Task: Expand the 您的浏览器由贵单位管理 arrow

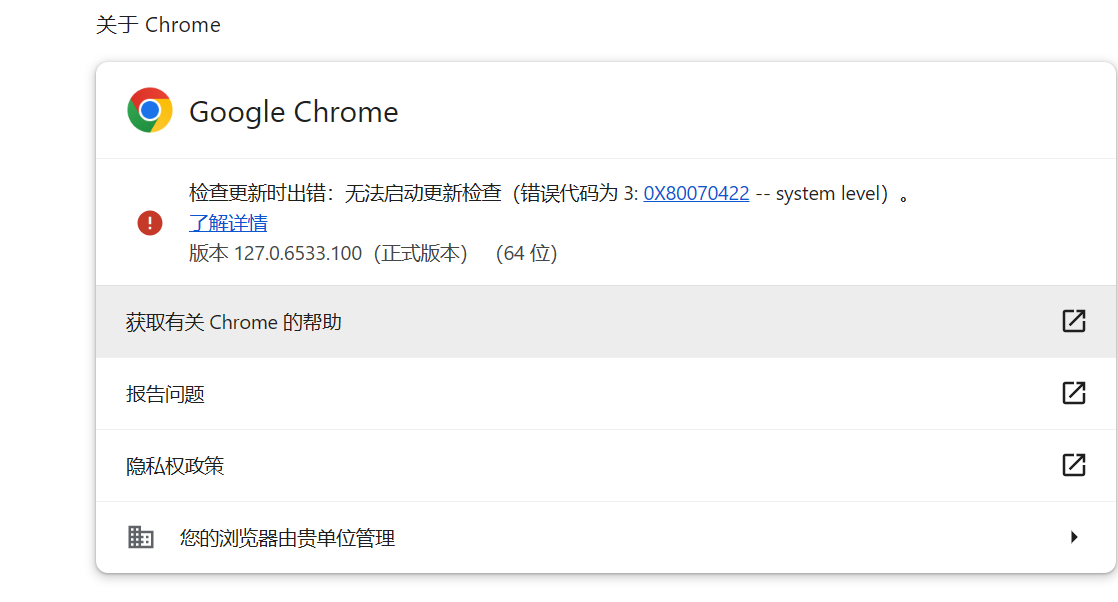Action: click(x=1074, y=537)
